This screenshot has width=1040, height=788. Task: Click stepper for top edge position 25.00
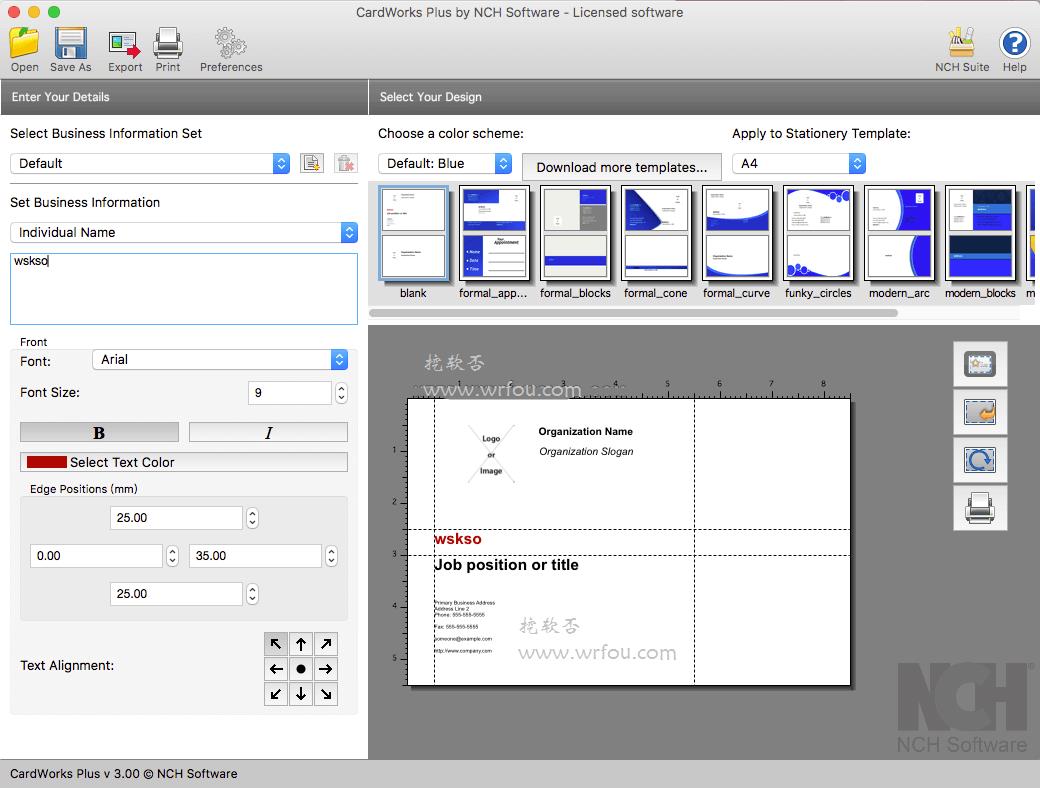(x=252, y=518)
